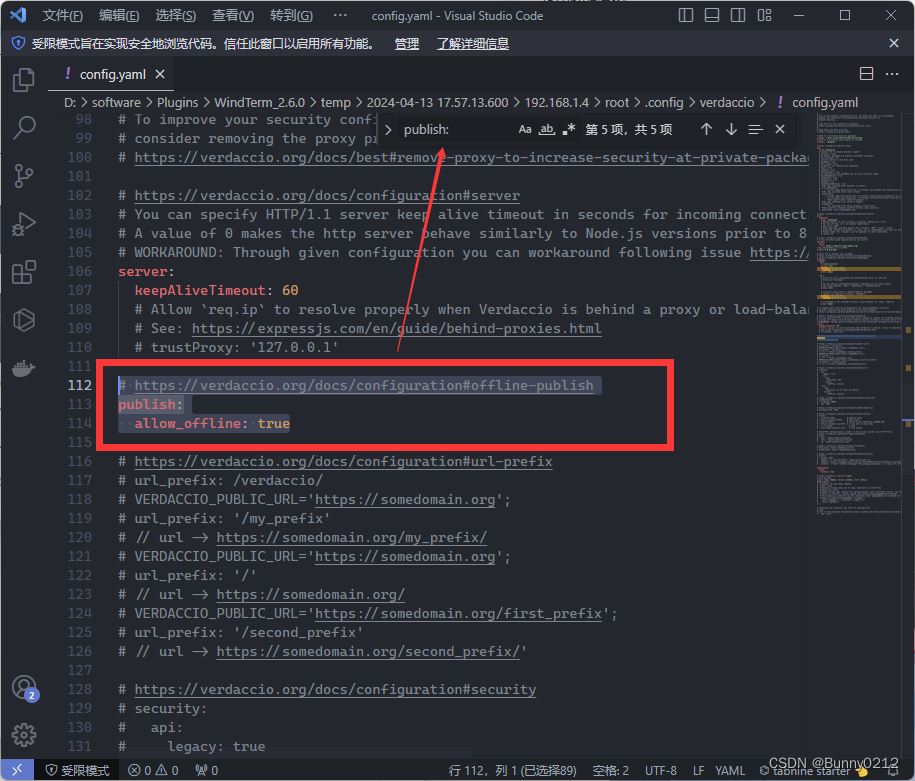Open the Extensions view
Screen dimensions: 915x781
(x=24, y=272)
